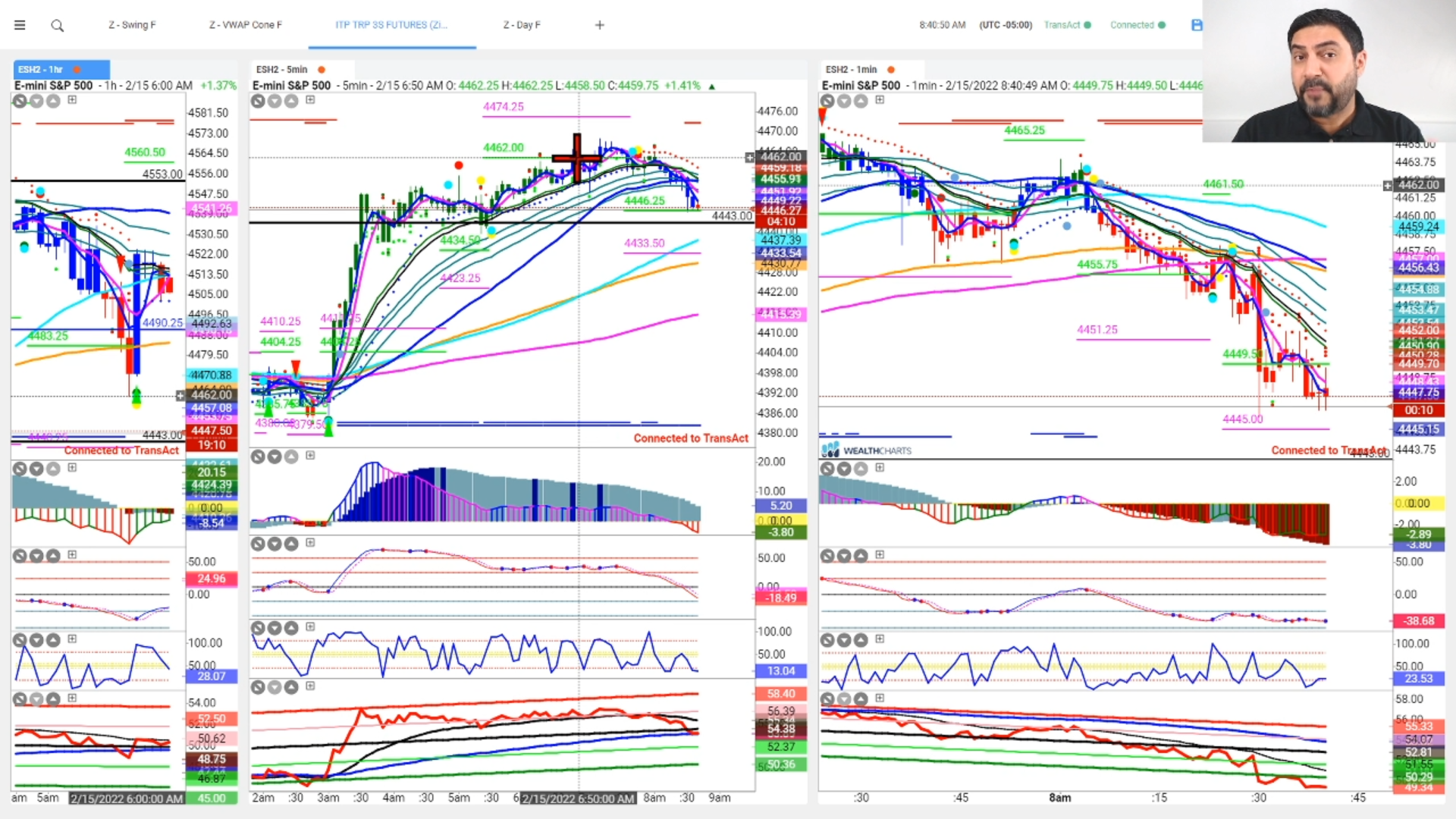Move 5min histogram pane up
Viewport: 1456px width, 819px height.
pyautogui.click(x=291, y=457)
